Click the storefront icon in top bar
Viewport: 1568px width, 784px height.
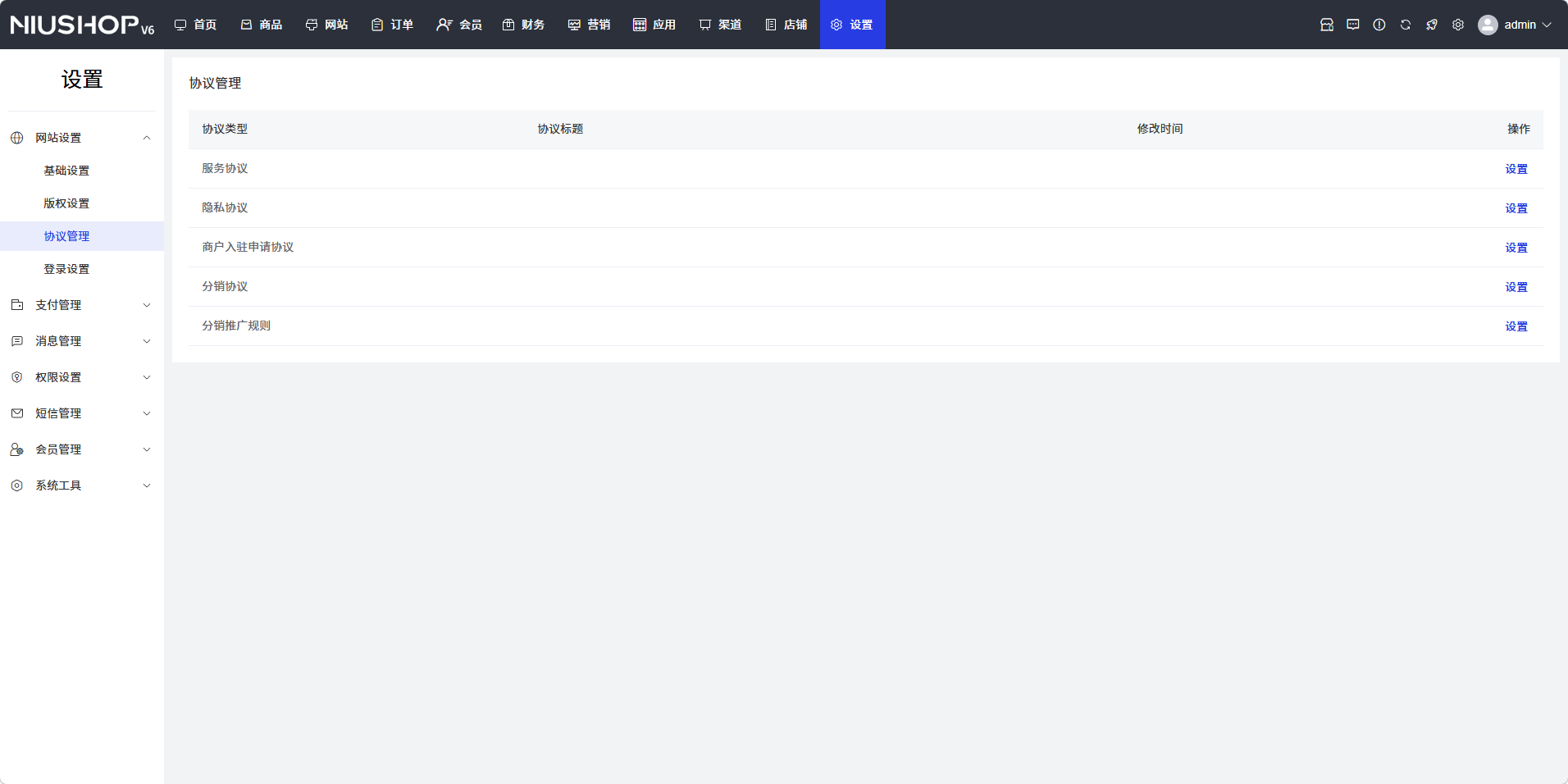tap(1326, 25)
